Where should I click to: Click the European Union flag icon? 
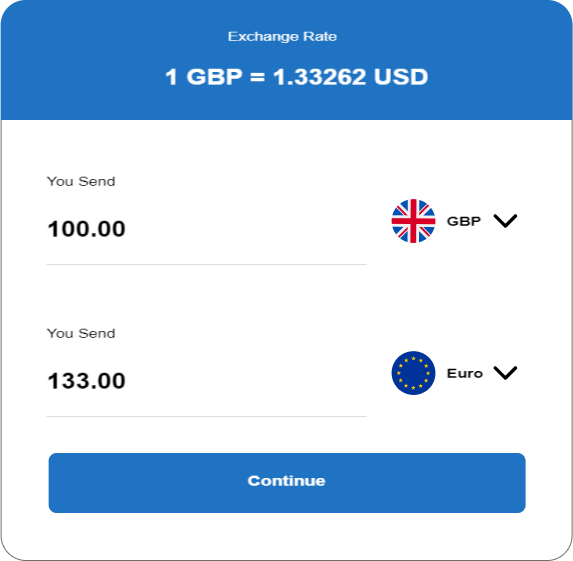click(x=413, y=373)
